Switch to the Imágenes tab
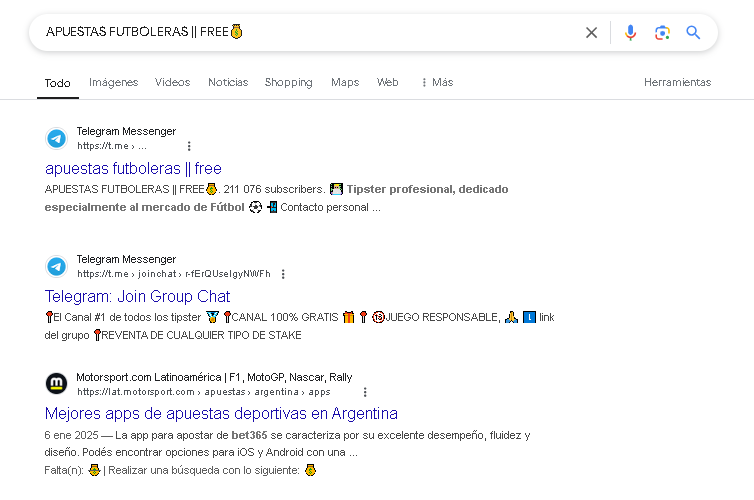 coord(113,83)
